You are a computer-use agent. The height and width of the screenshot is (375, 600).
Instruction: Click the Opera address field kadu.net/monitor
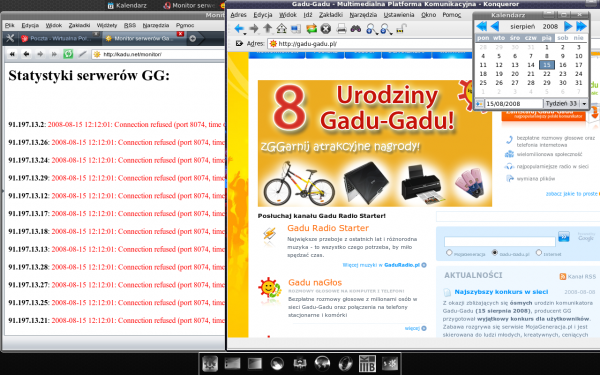158,54
